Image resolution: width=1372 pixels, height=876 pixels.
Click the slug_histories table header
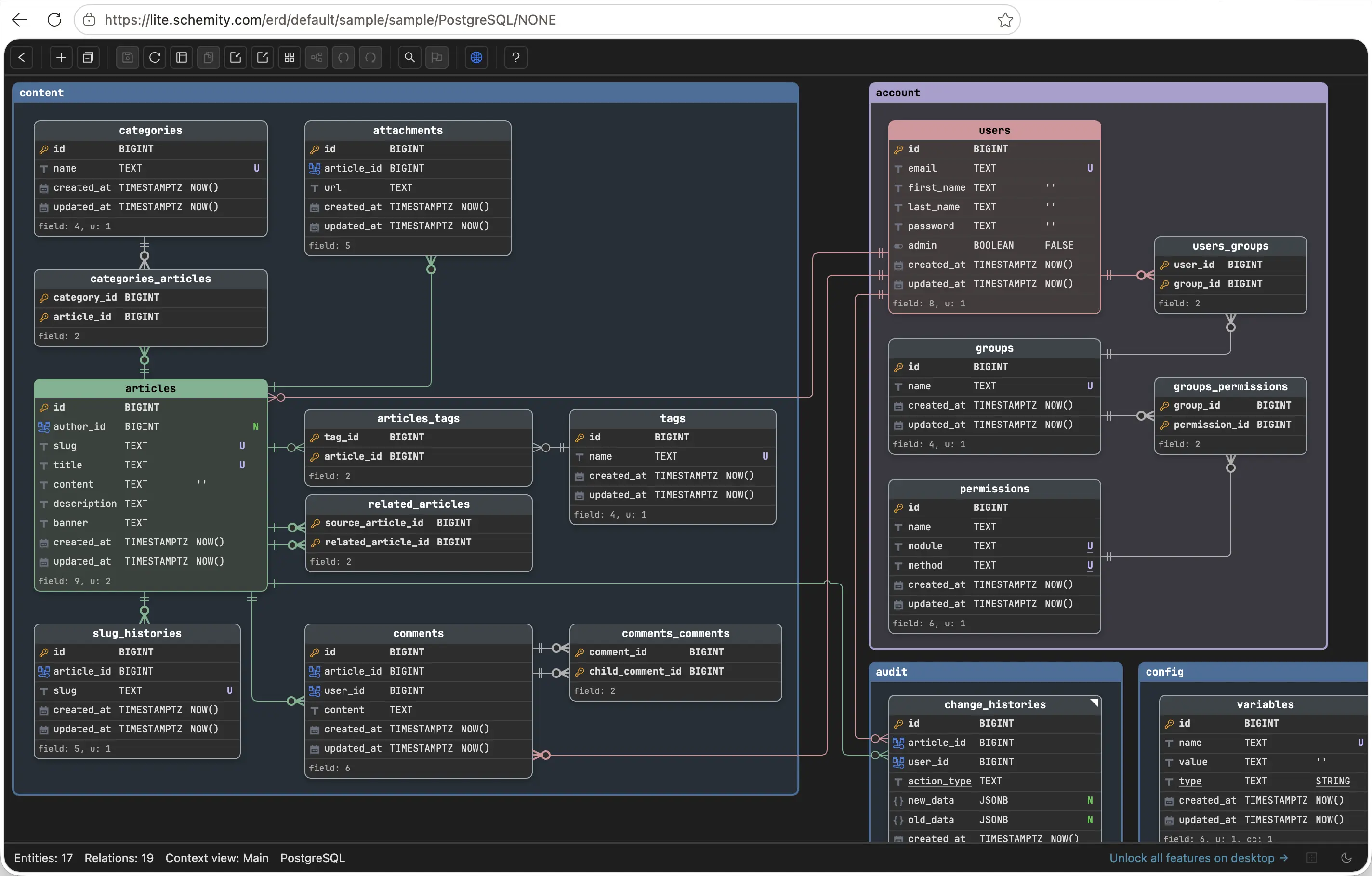[x=137, y=633]
